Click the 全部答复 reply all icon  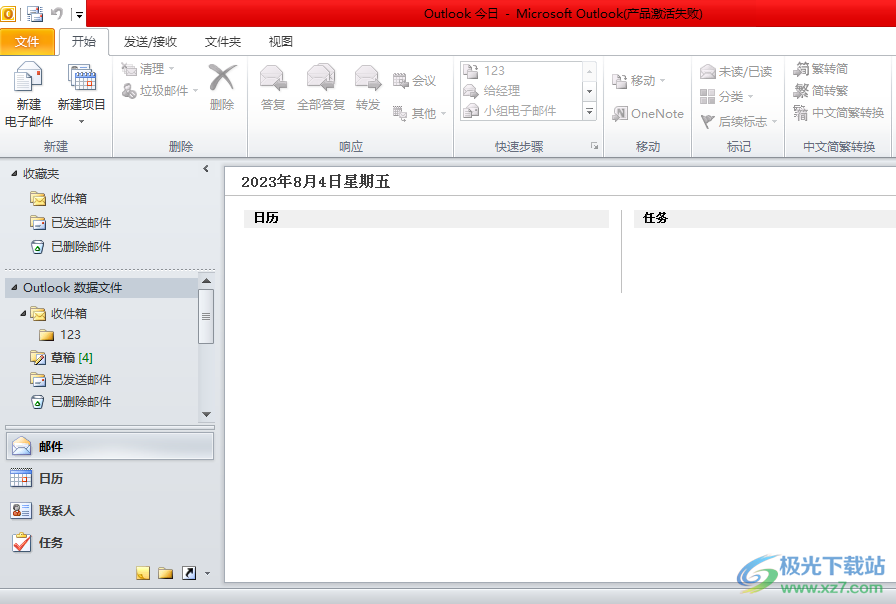coord(321,78)
